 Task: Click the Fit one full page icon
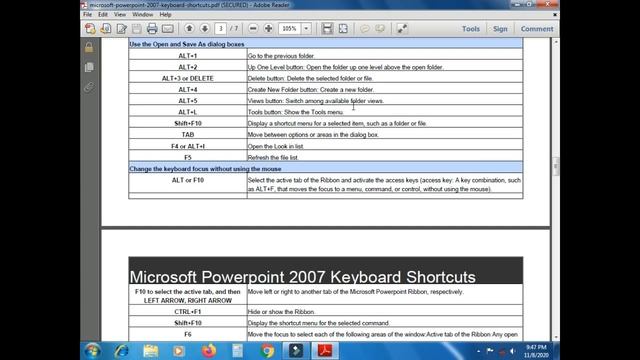click(x=343, y=29)
